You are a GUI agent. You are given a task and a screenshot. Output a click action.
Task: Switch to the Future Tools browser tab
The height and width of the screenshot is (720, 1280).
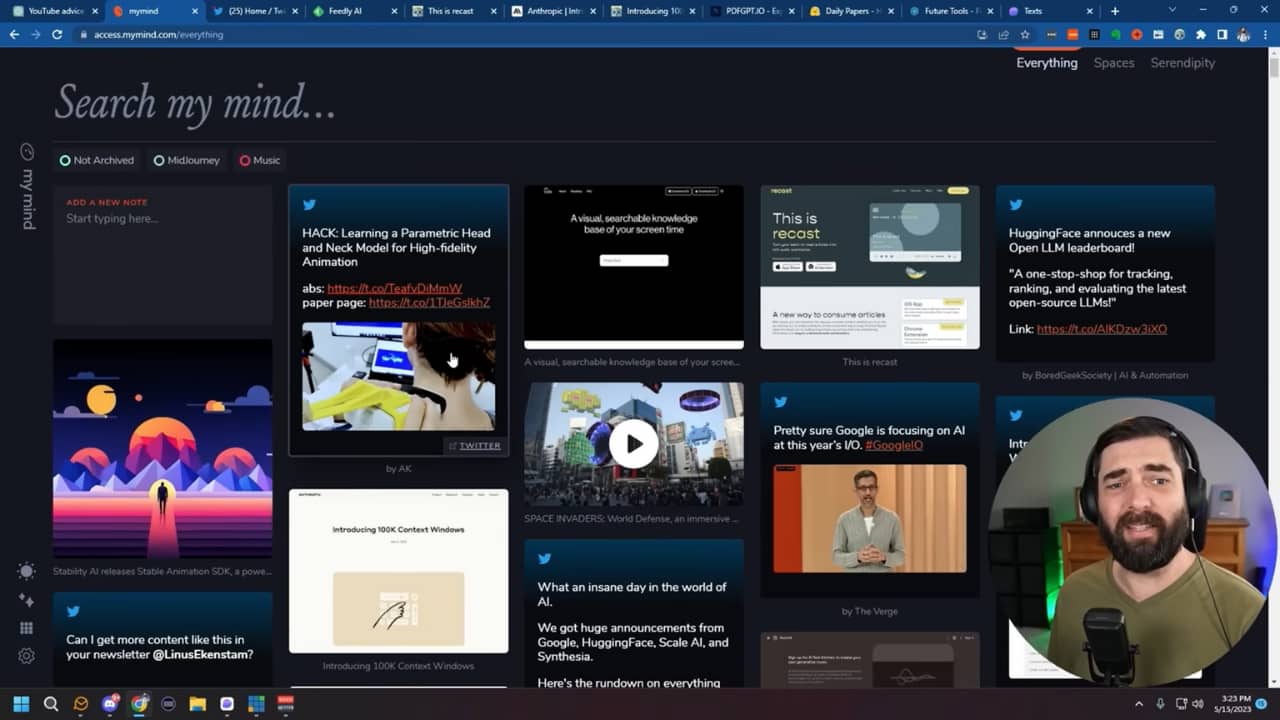[x=952, y=11]
